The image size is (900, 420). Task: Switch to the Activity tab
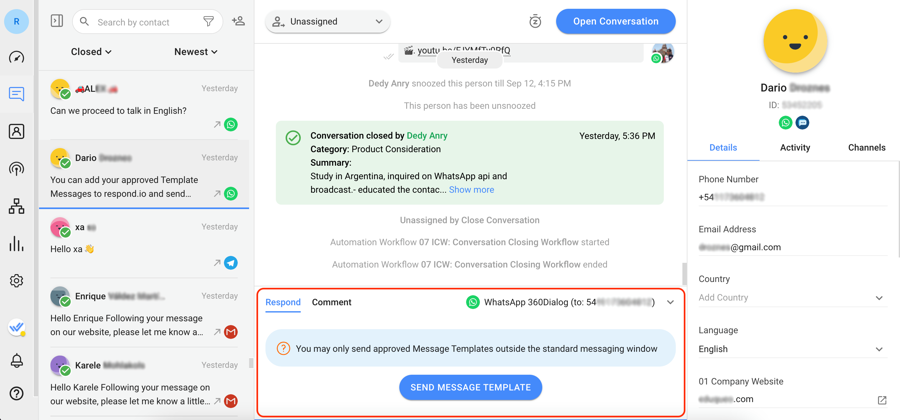tap(795, 147)
